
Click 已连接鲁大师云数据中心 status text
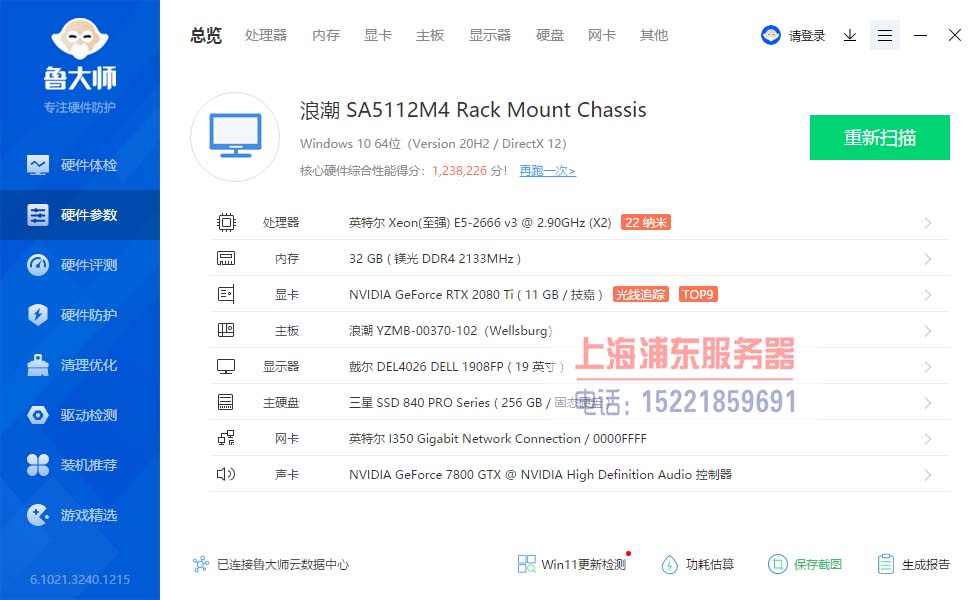(x=282, y=564)
